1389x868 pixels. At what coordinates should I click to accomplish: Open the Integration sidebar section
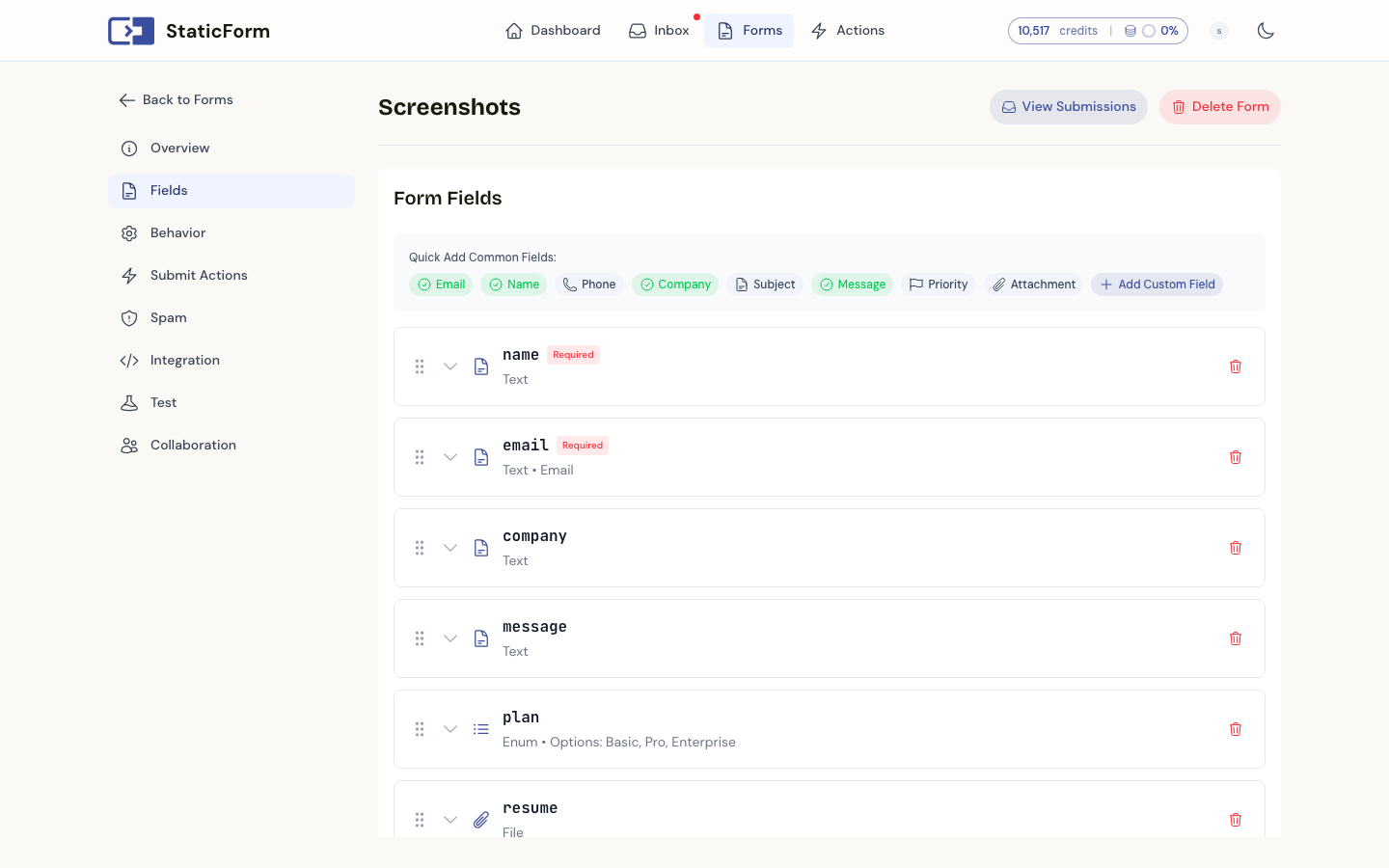tap(231, 361)
